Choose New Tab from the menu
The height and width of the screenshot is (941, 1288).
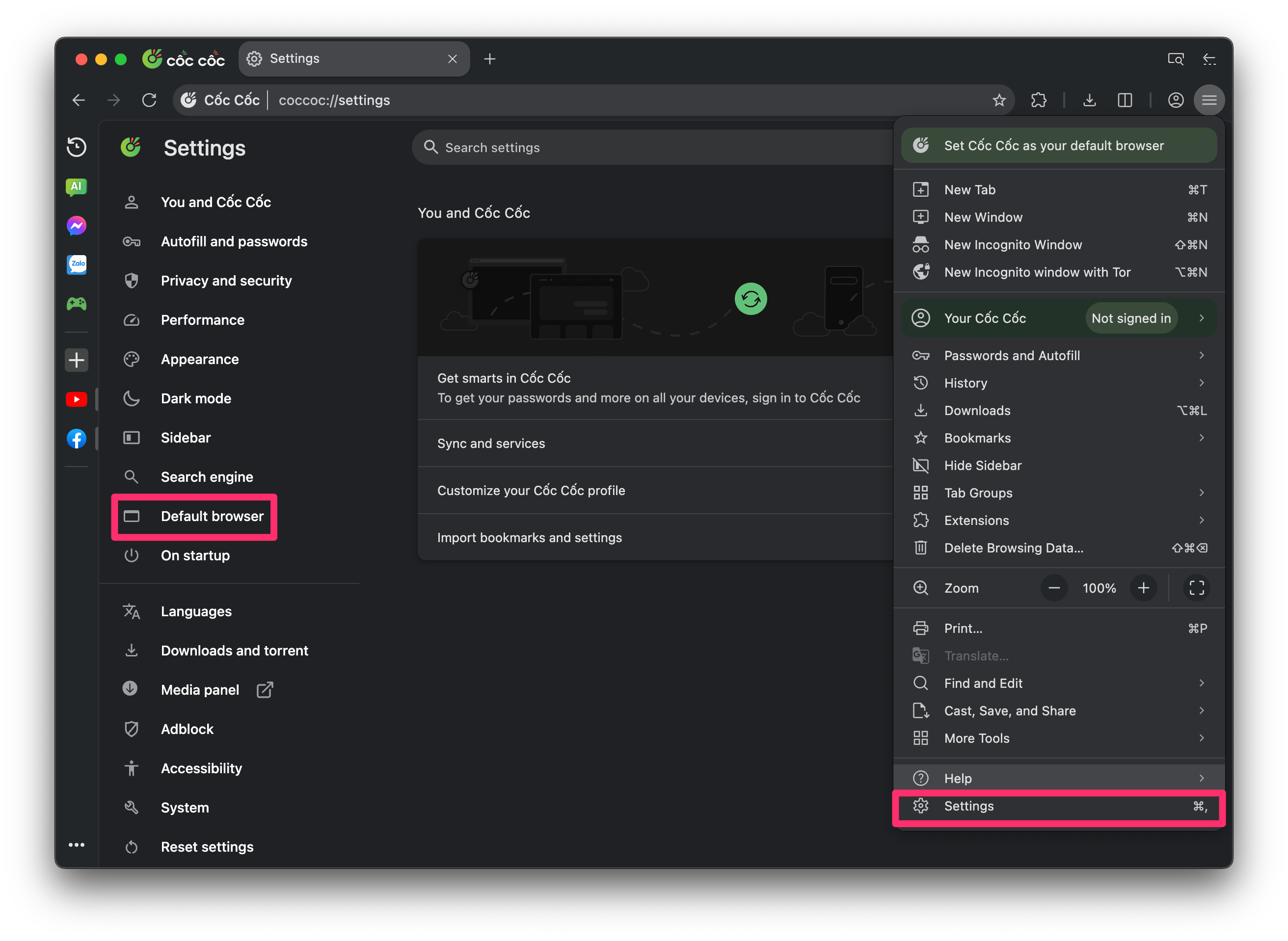(1059, 190)
